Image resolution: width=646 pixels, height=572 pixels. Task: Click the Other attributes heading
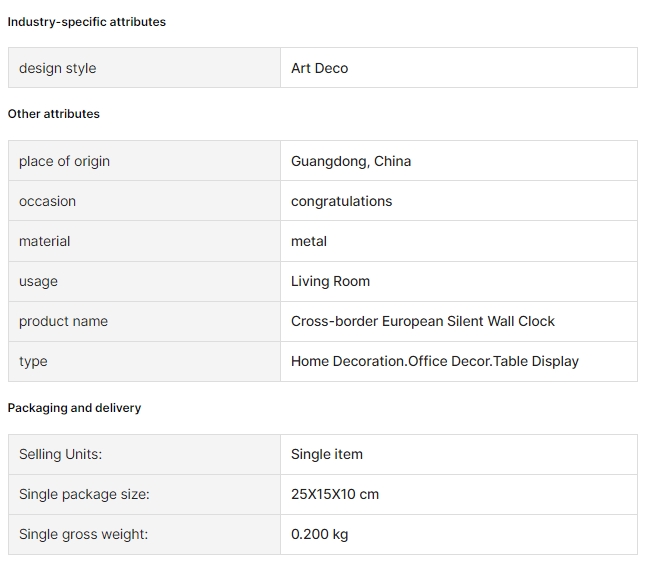[54, 114]
